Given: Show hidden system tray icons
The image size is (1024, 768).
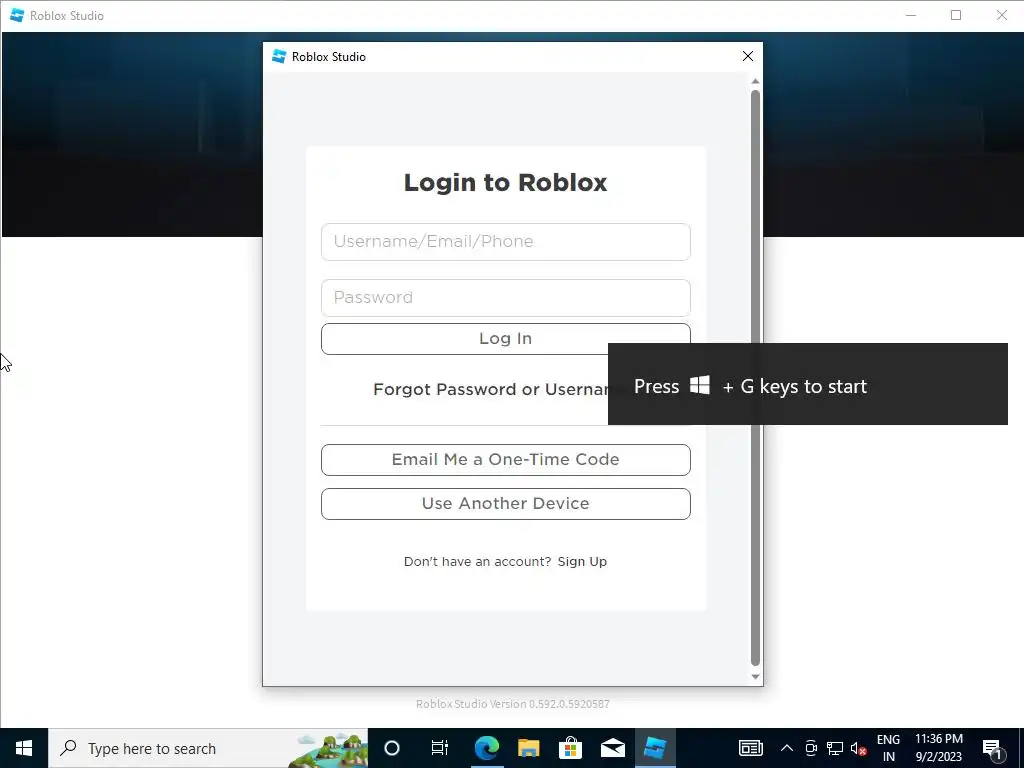Looking at the screenshot, I should [787, 748].
